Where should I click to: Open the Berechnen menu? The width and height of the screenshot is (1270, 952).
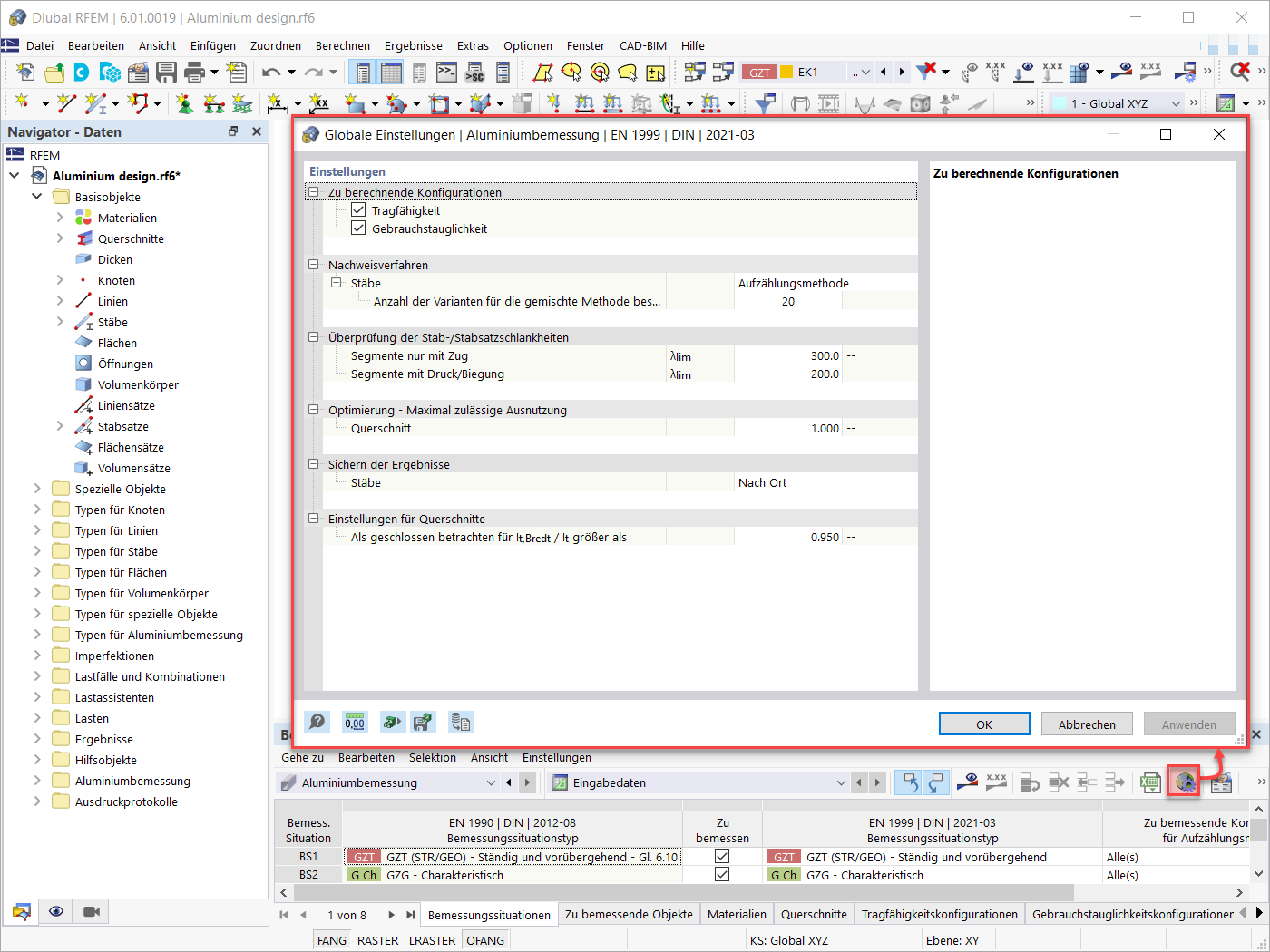click(343, 45)
